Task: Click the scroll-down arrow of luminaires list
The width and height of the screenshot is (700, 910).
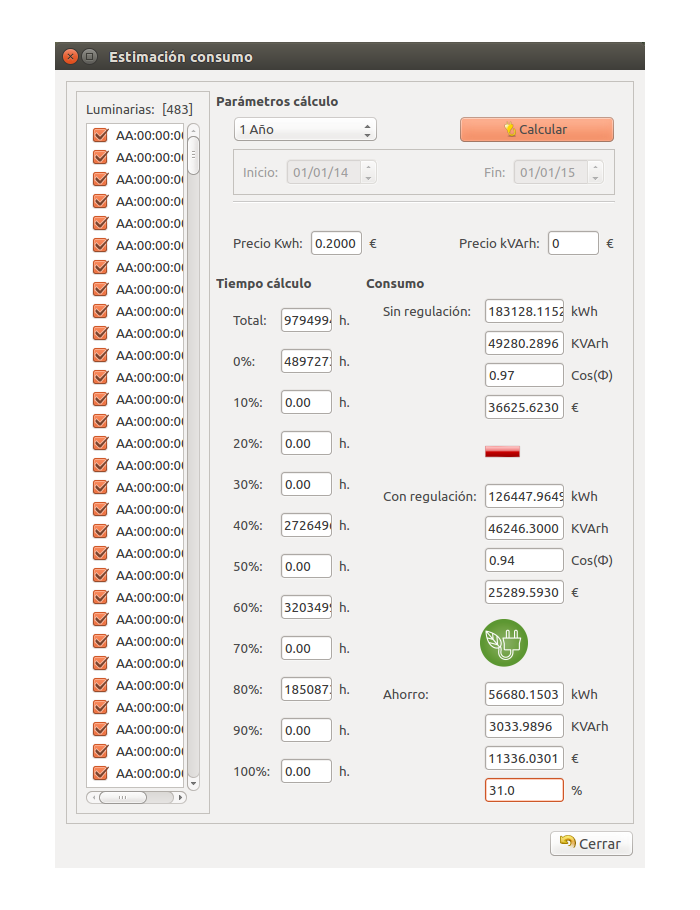Action: [193, 783]
